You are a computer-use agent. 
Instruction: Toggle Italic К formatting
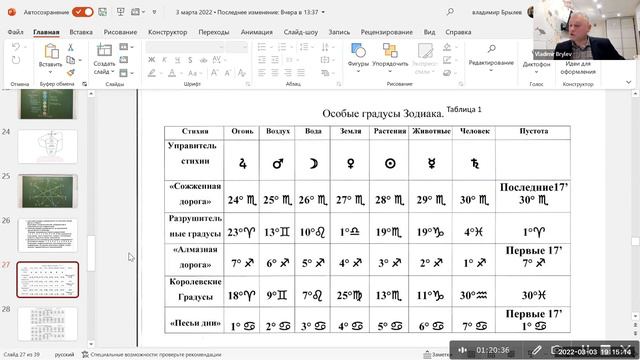click(164, 60)
